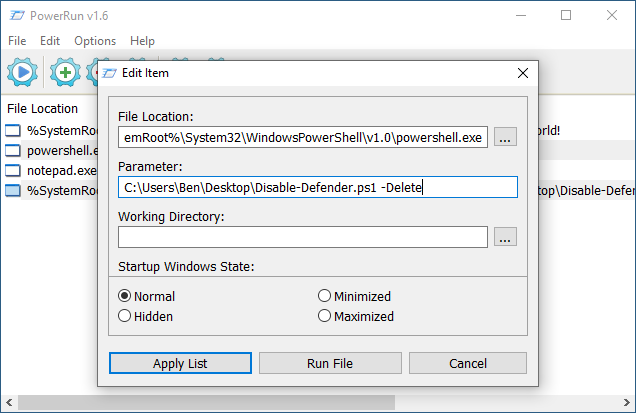636x413 pixels.
Task: Open the Options menu
Action: (95, 41)
